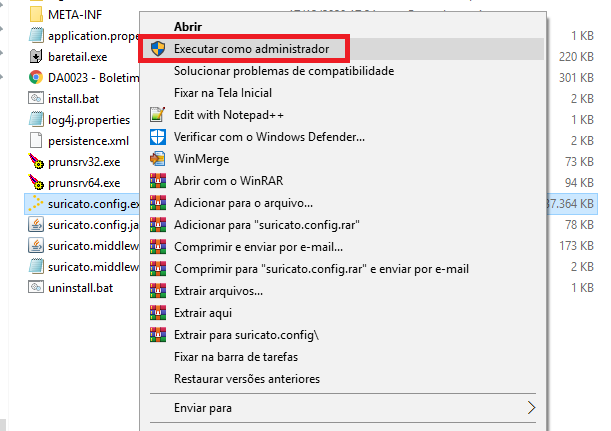Select Comprimir e enviar por e-mail
This screenshot has width=611, height=431.
pyautogui.click(x=258, y=246)
